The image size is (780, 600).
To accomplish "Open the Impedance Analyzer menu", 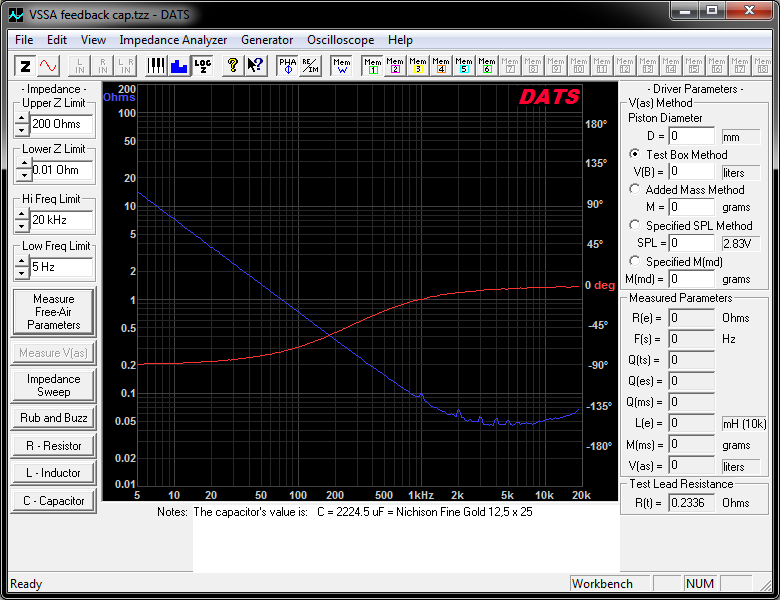I will [173, 40].
